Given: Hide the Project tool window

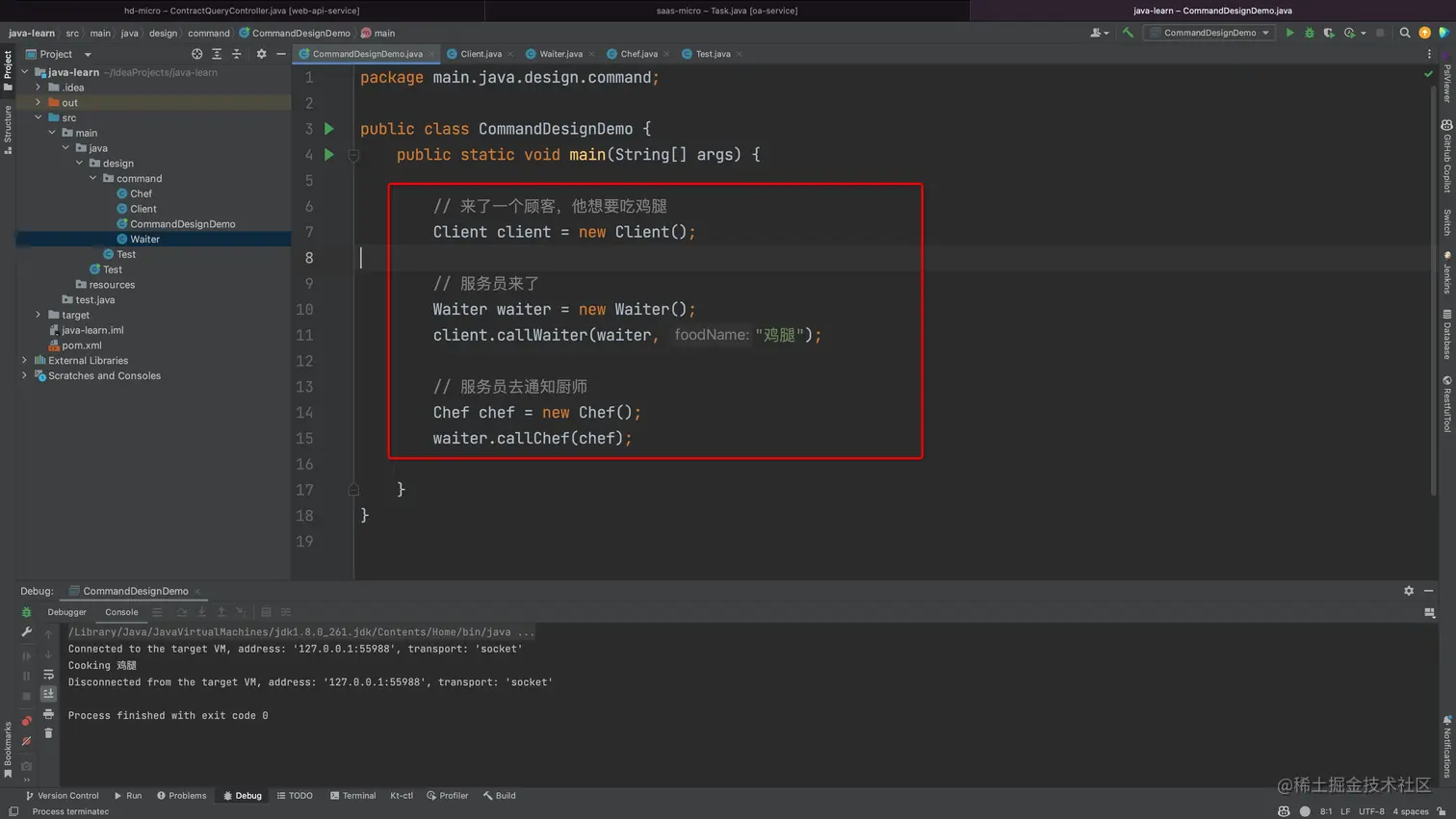Looking at the screenshot, I should click(281, 54).
